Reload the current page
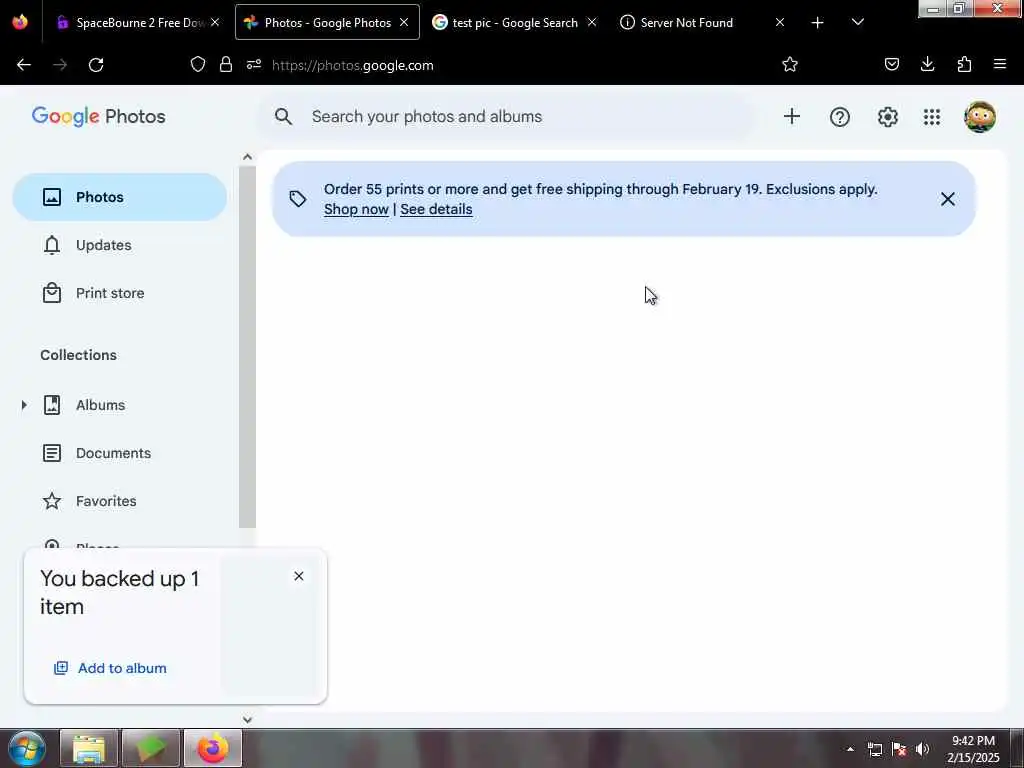 (x=96, y=65)
